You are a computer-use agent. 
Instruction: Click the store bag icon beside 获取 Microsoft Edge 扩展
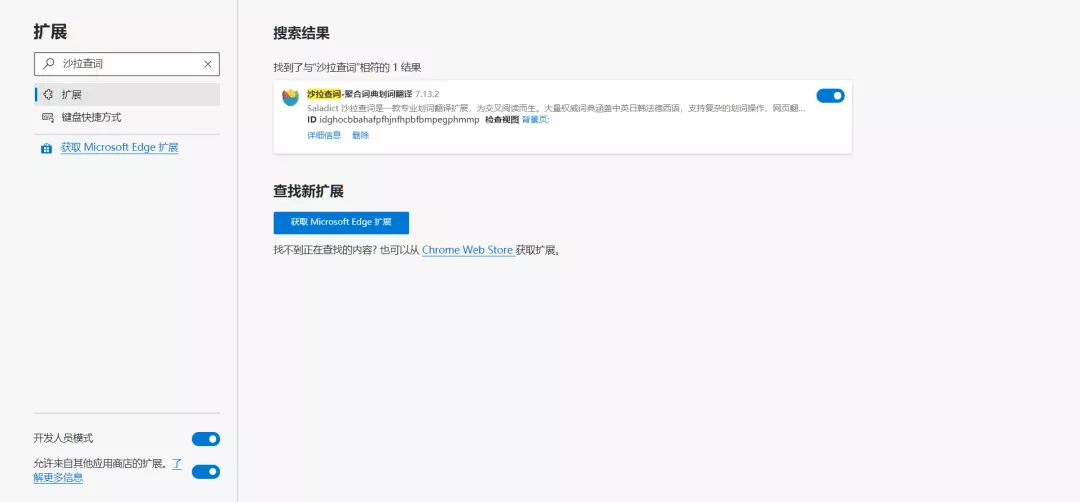(x=46, y=148)
